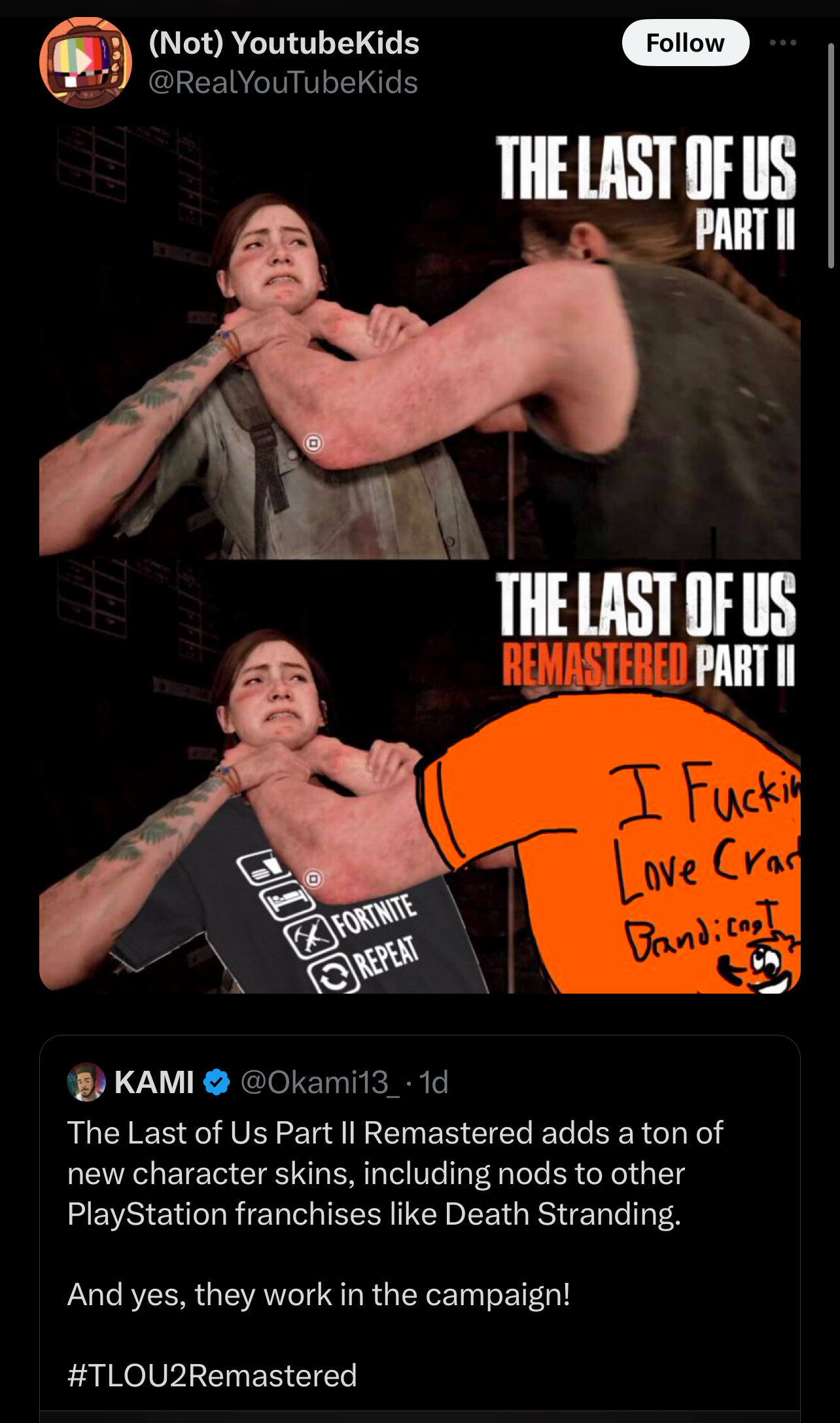Screen dimensions: 840x1423
Task: Click the vertical scrollbar on the right edge
Action: pyautogui.click(x=831, y=156)
